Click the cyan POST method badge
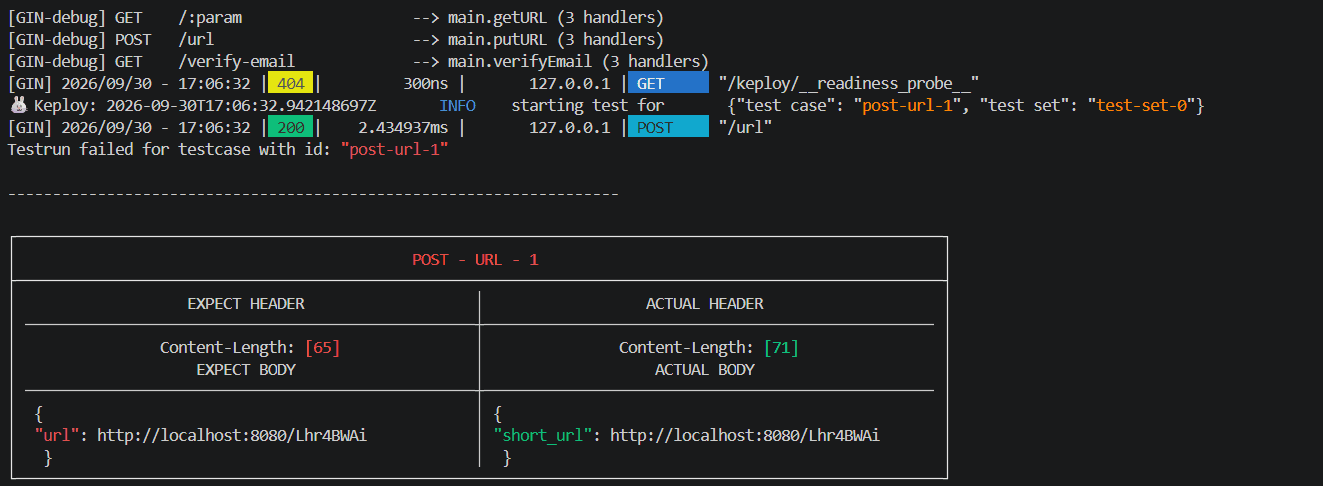The image size is (1323, 486). pos(667,127)
